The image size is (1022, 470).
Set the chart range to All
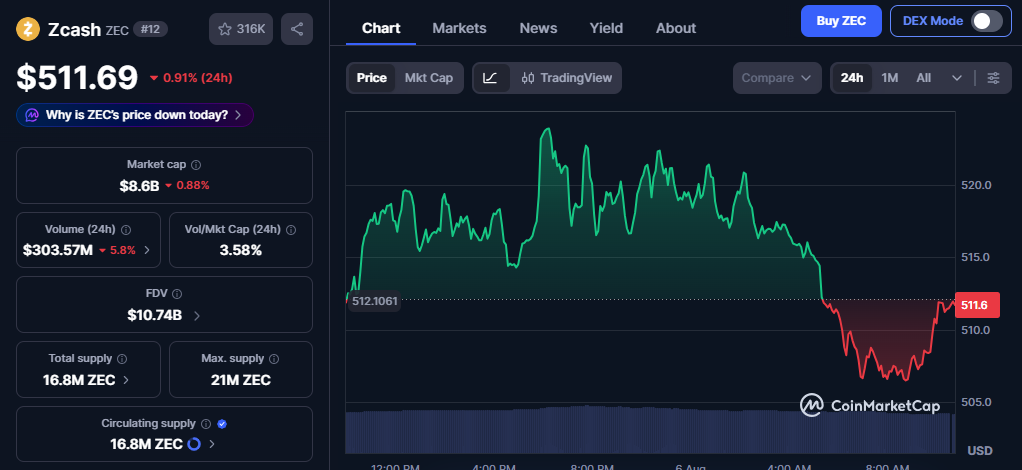tap(924, 78)
